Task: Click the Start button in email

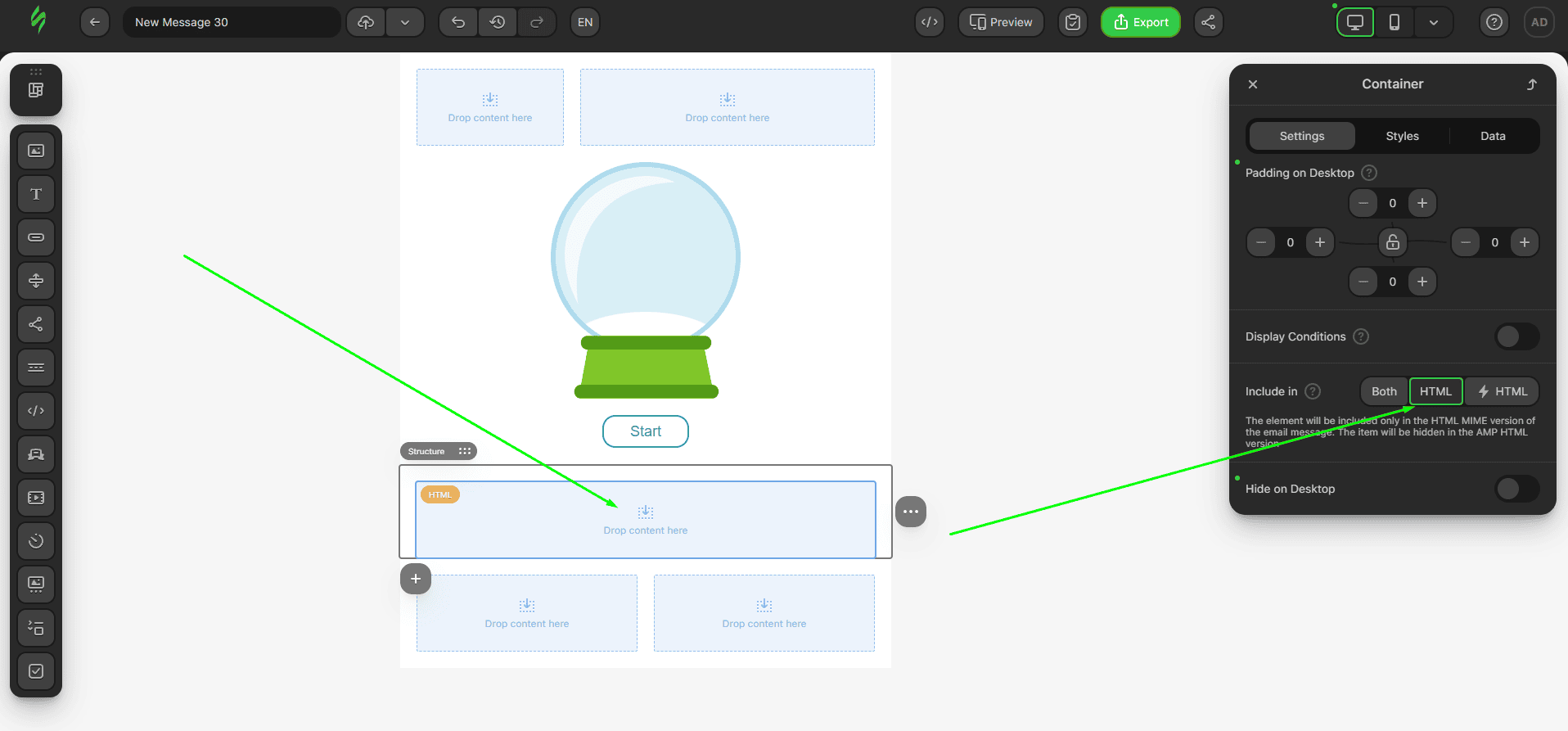Action: click(x=646, y=431)
